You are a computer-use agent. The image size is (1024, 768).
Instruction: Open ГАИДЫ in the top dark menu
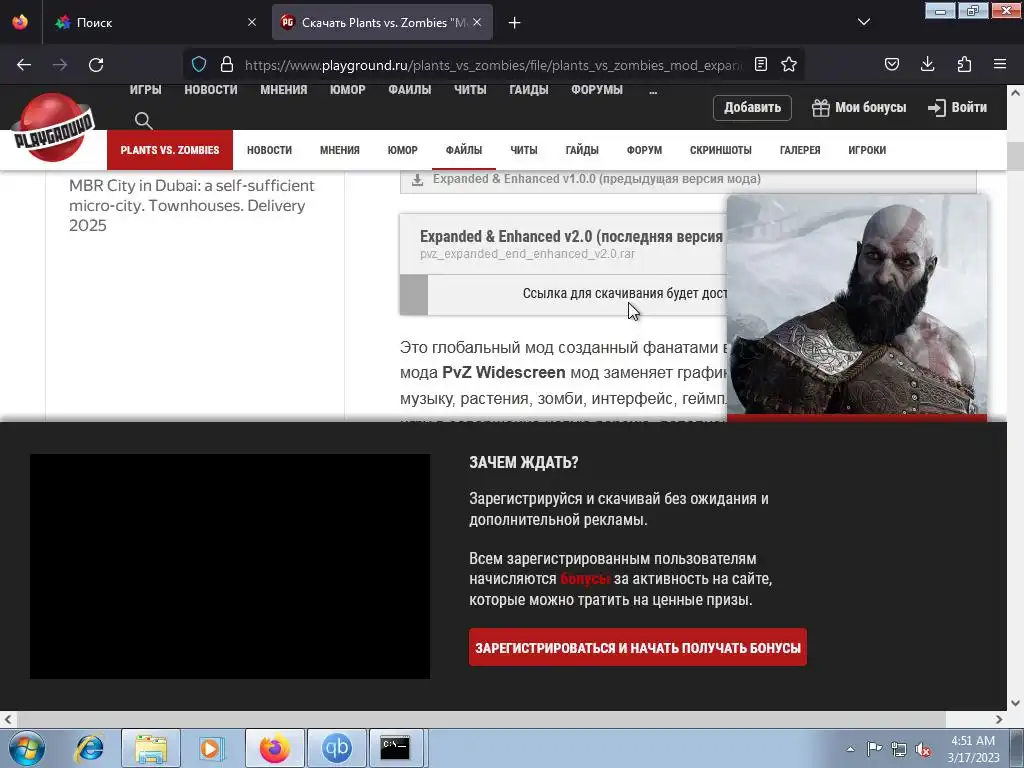click(x=528, y=90)
